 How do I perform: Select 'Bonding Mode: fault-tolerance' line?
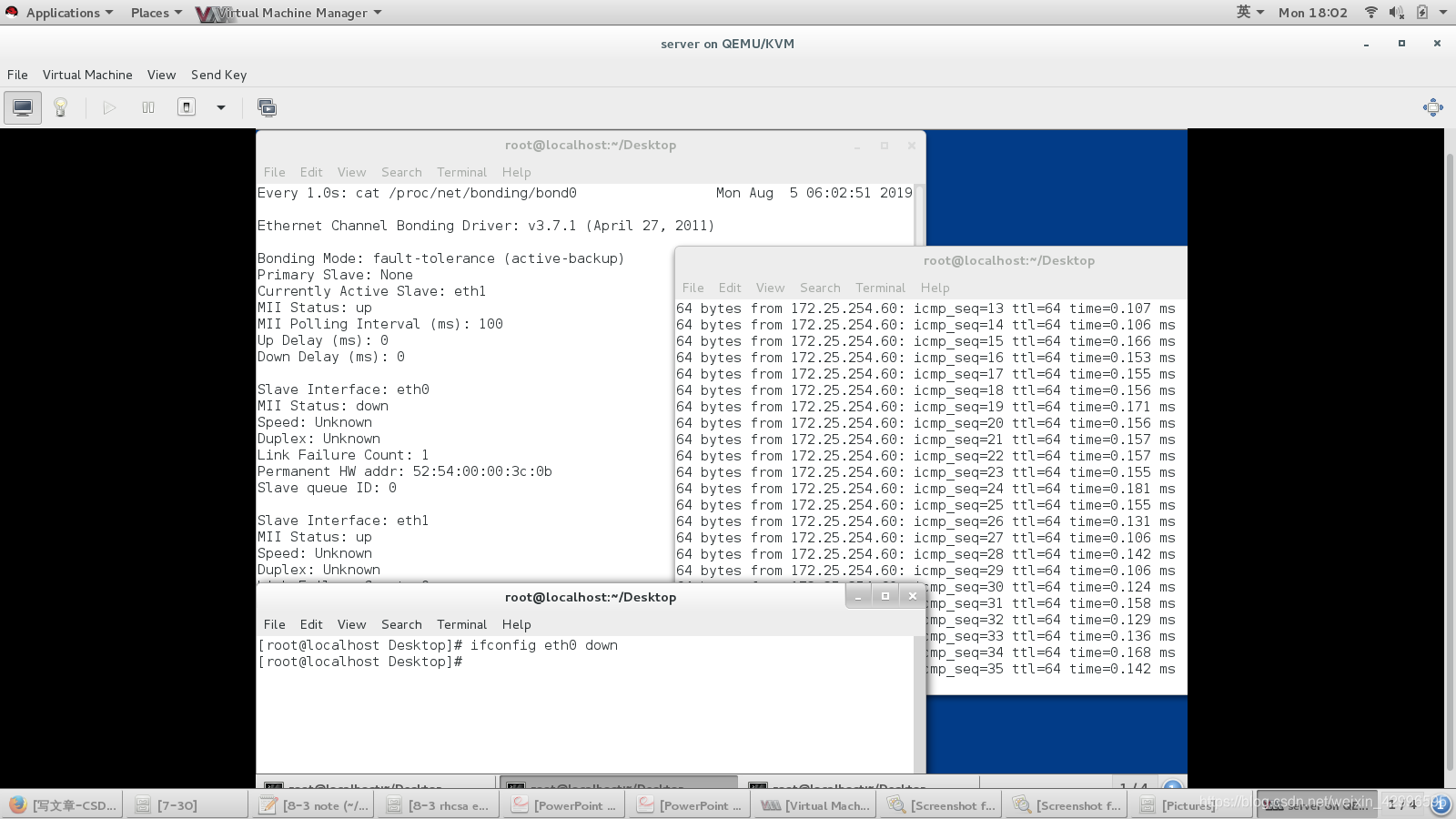coord(440,258)
